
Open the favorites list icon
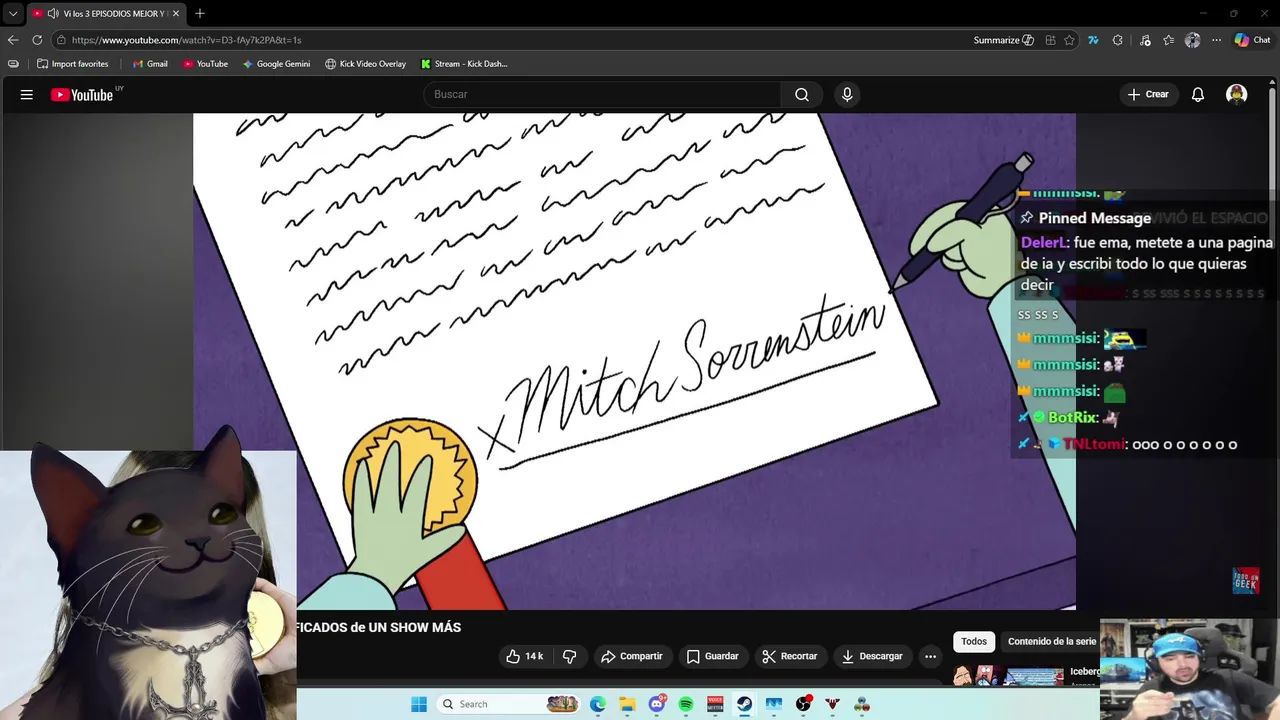1169,40
